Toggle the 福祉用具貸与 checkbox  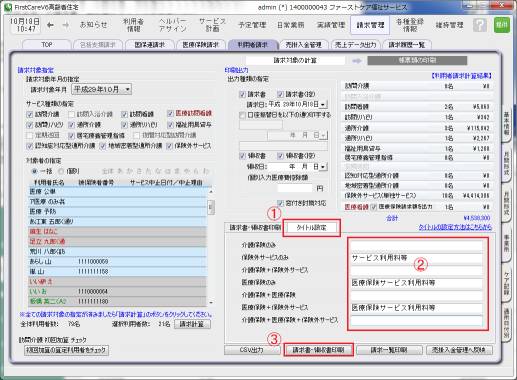[x=170, y=125]
